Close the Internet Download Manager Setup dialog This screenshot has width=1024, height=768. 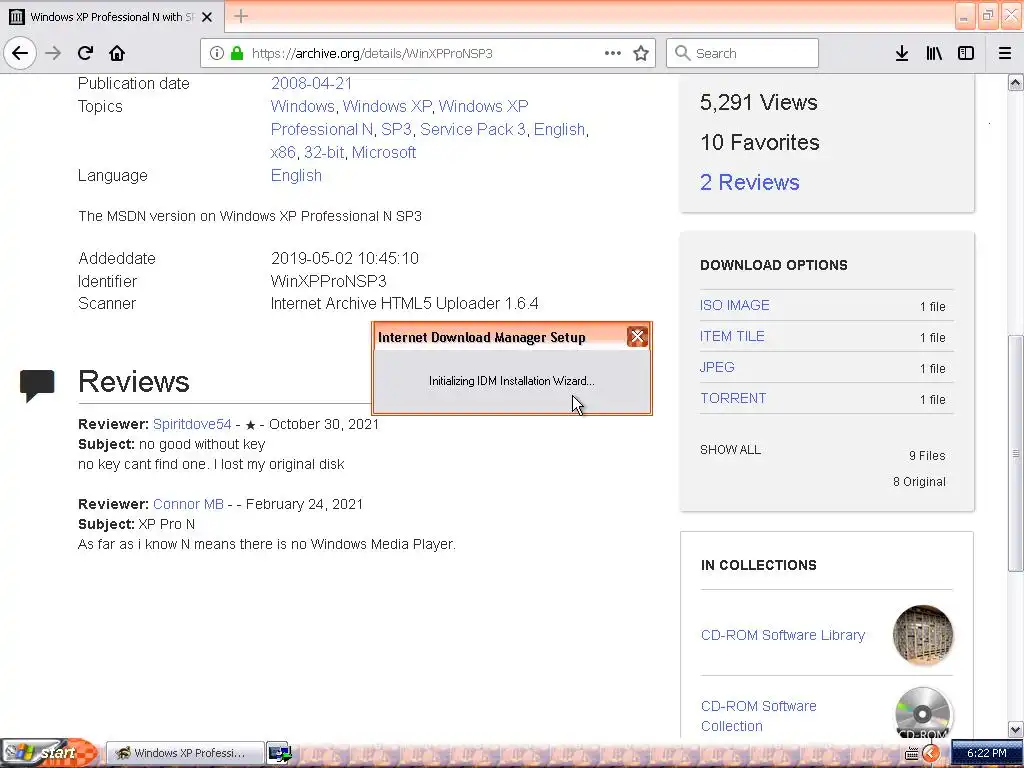pos(637,336)
